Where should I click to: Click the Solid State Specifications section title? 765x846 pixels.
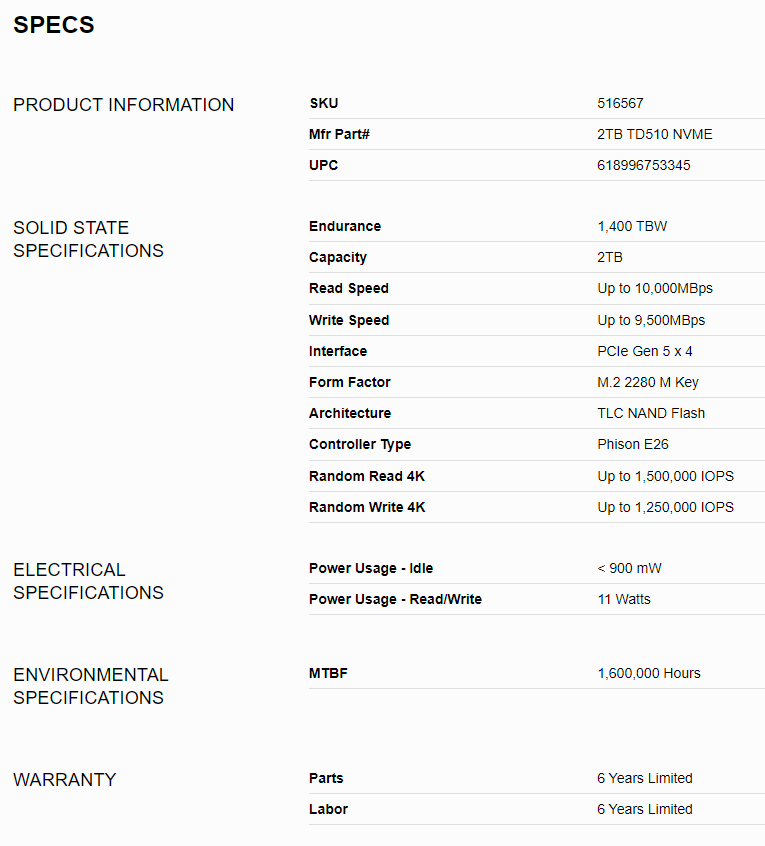(x=88, y=239)
